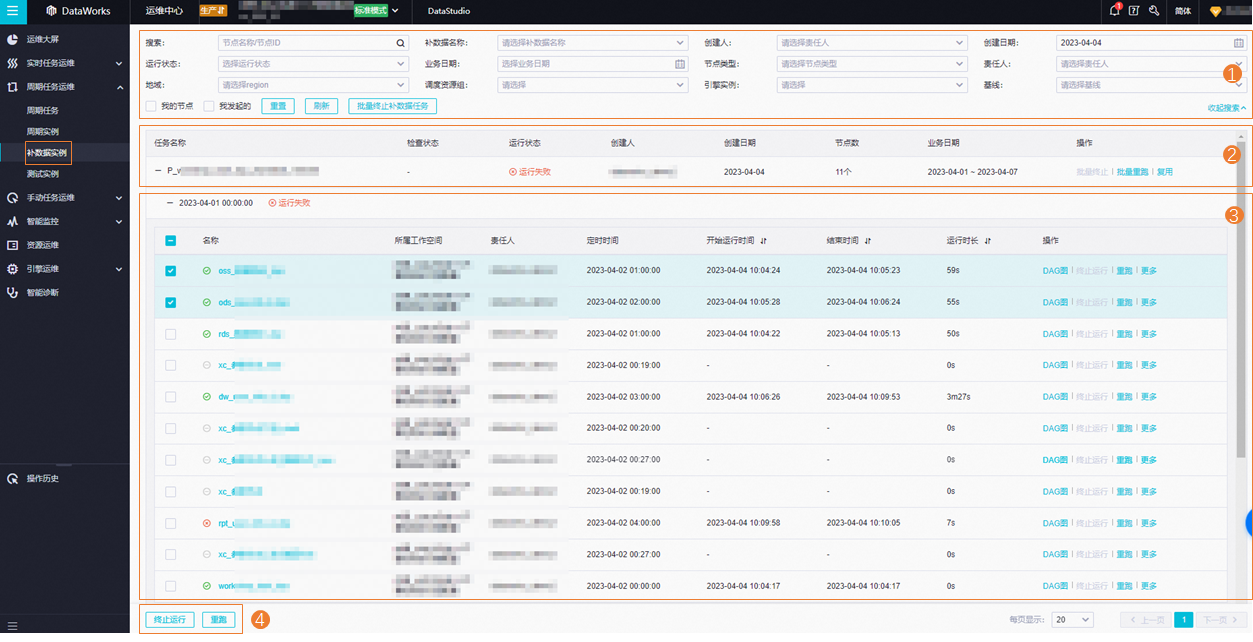Open DAG图 for the oss_ row
The width and height of the screenshot is (1253, 642).
(1055, 271)
